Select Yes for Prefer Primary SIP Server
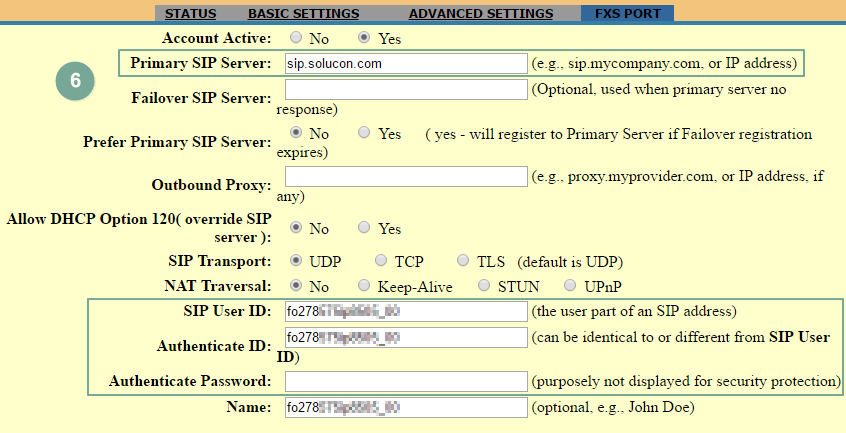Image resolution: width=846 pixels, height=433 pixels. (x=364, y=133)
